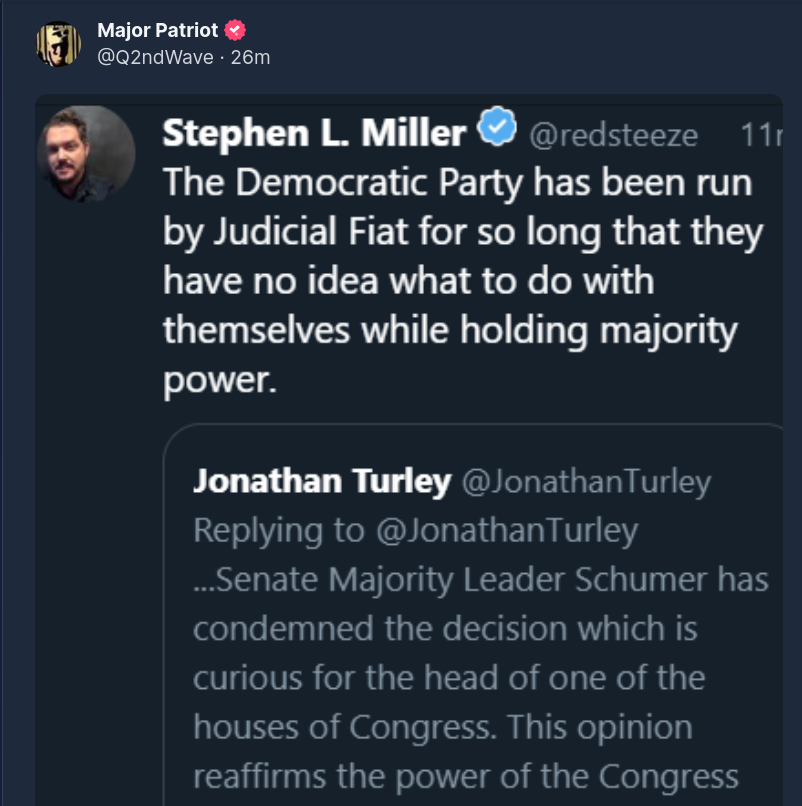Click the @JonathanTurley handle beside the bold name
This screenshot has height=806, width=802.
pos(586,482)
